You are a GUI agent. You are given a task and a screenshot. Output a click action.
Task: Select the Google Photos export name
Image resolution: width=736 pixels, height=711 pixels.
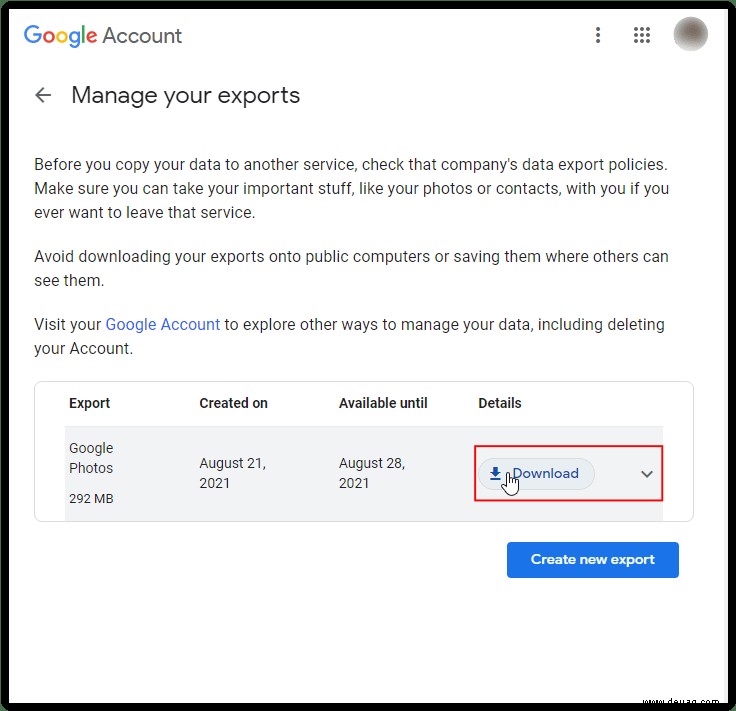tap(91, 458)
